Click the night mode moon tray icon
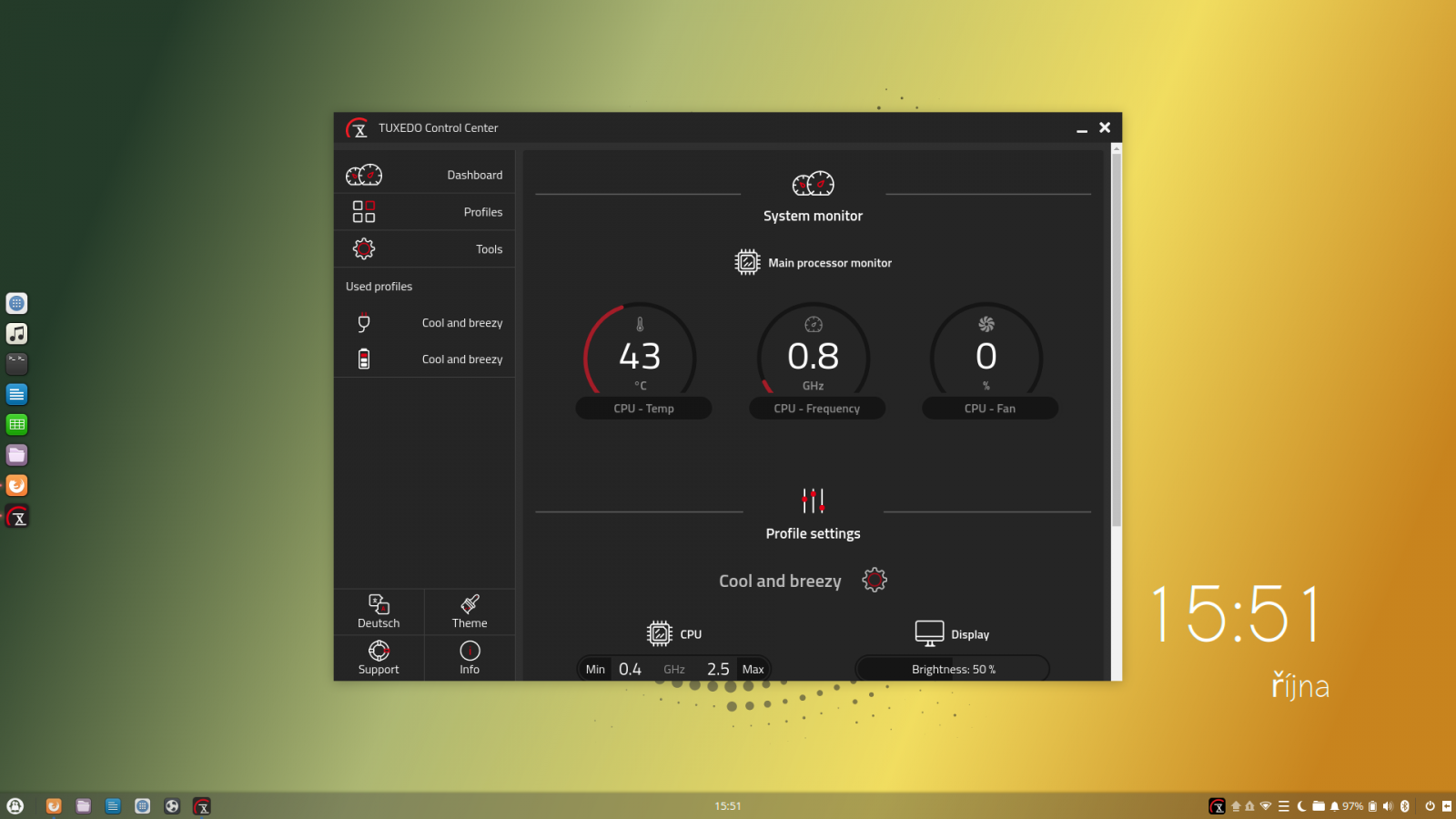Image resolution: width=1456 pixels, height=819 pixels. 1301,805
